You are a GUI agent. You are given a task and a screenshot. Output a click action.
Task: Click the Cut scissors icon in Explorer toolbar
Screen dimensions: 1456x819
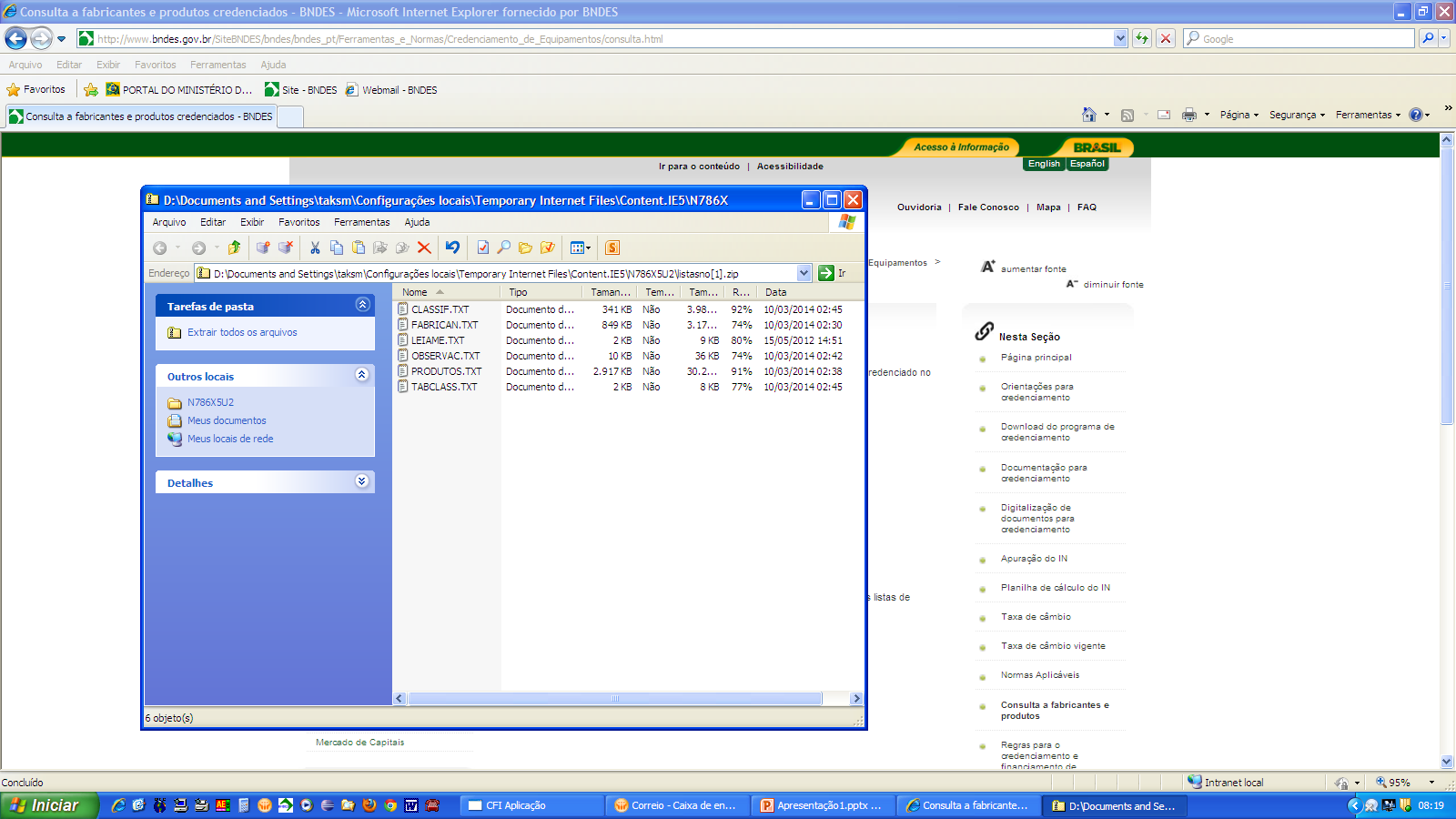pyautogui.click(x=315, y=248)
